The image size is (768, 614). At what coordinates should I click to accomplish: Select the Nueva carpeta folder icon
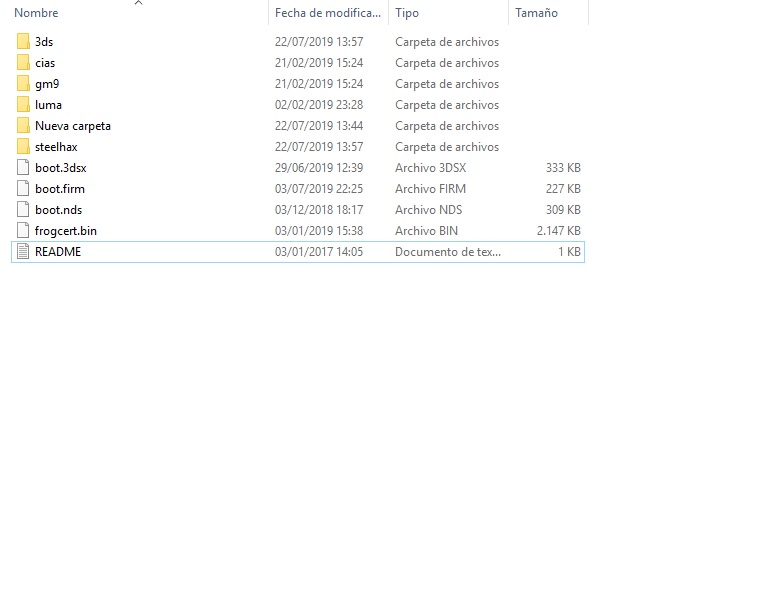(23, 126)
